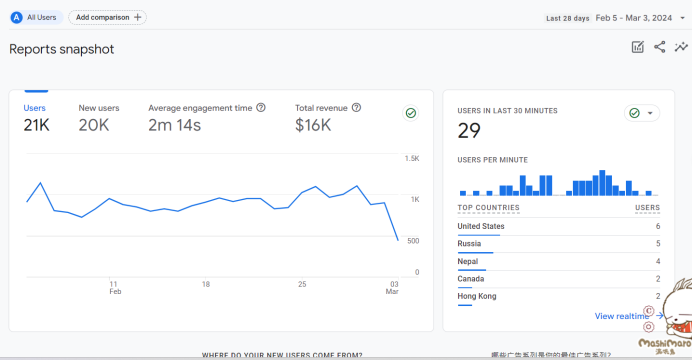The height and width of the screenshot is (361, 693).
Task: Click the Add comparison button
Action: [107, 17]
